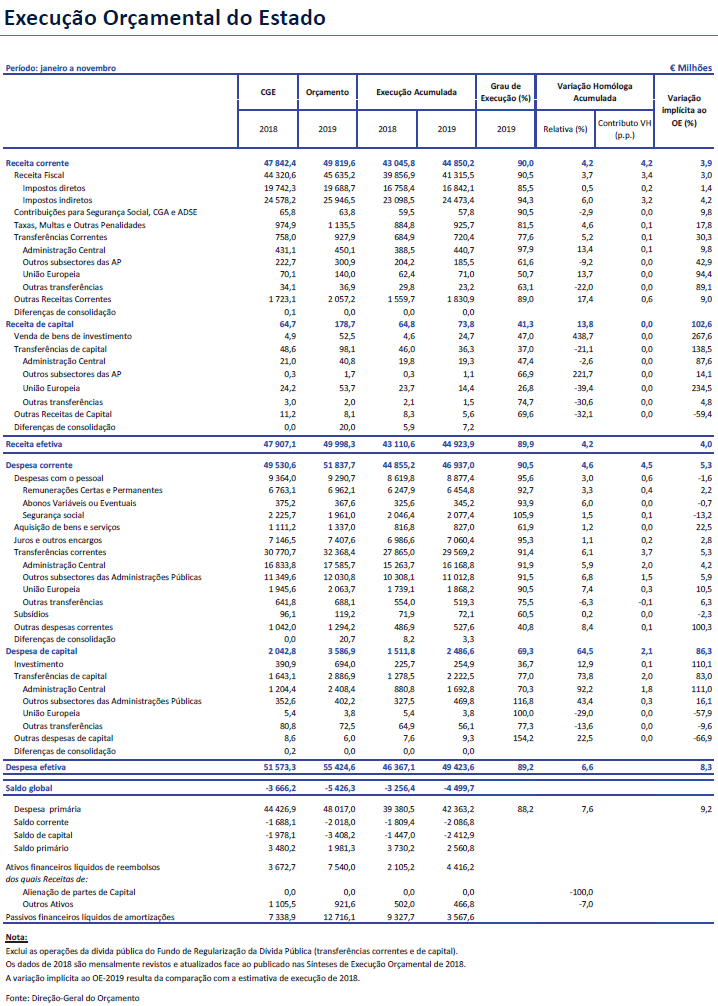Viewport: 718px width, 1006px height.
Task: Click the '€ Milhões' unit label
Action: coord(691,67)
